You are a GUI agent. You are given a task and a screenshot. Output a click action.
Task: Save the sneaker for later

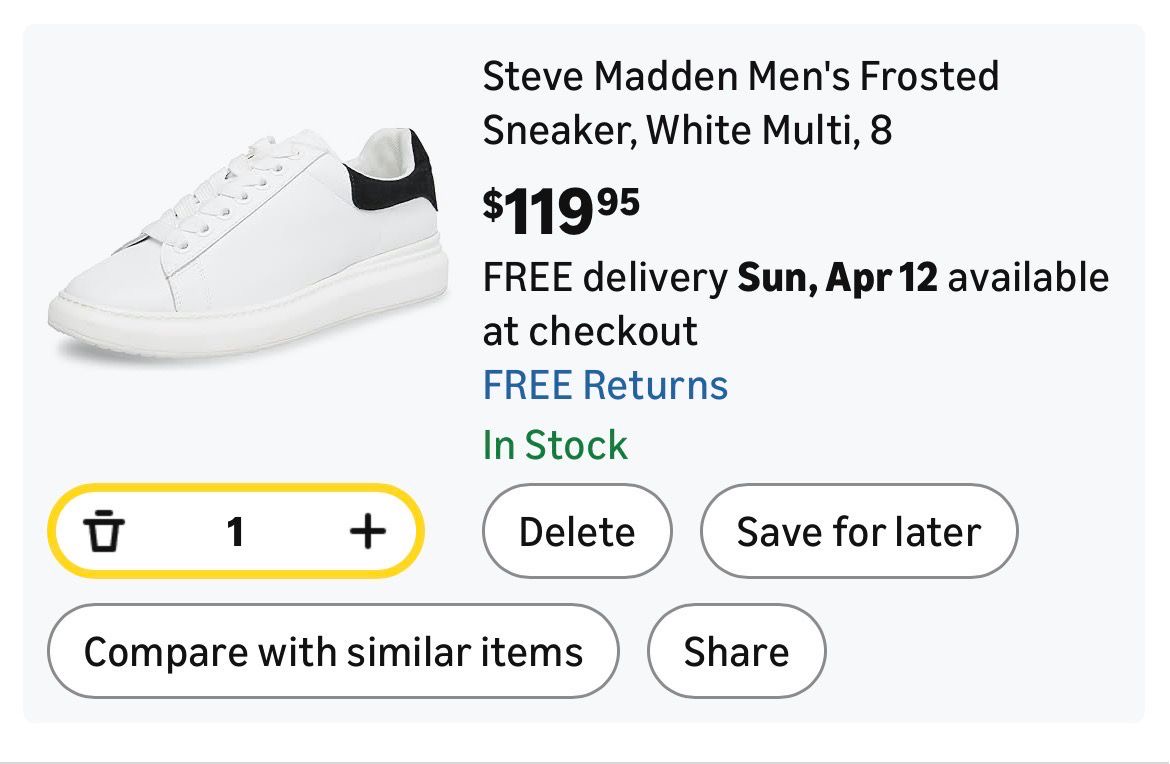click(858, 532)
